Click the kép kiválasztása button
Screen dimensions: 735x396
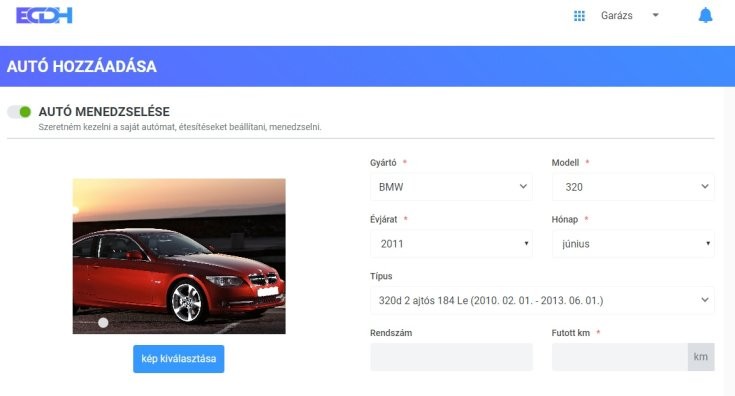point(179,359)
